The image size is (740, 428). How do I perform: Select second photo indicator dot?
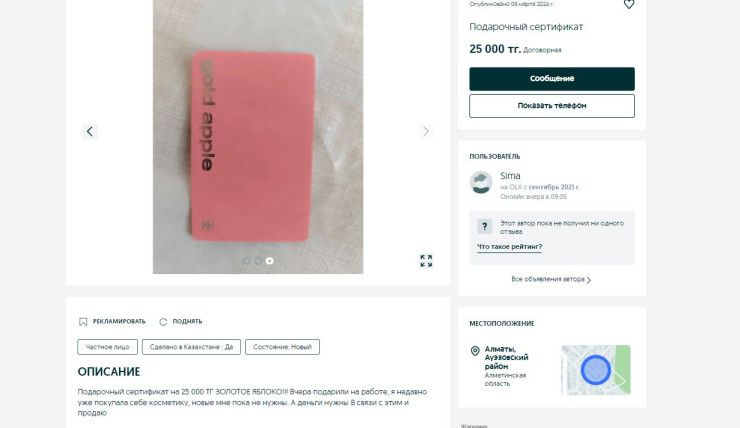pyautogui.click(x=258, y=260)
